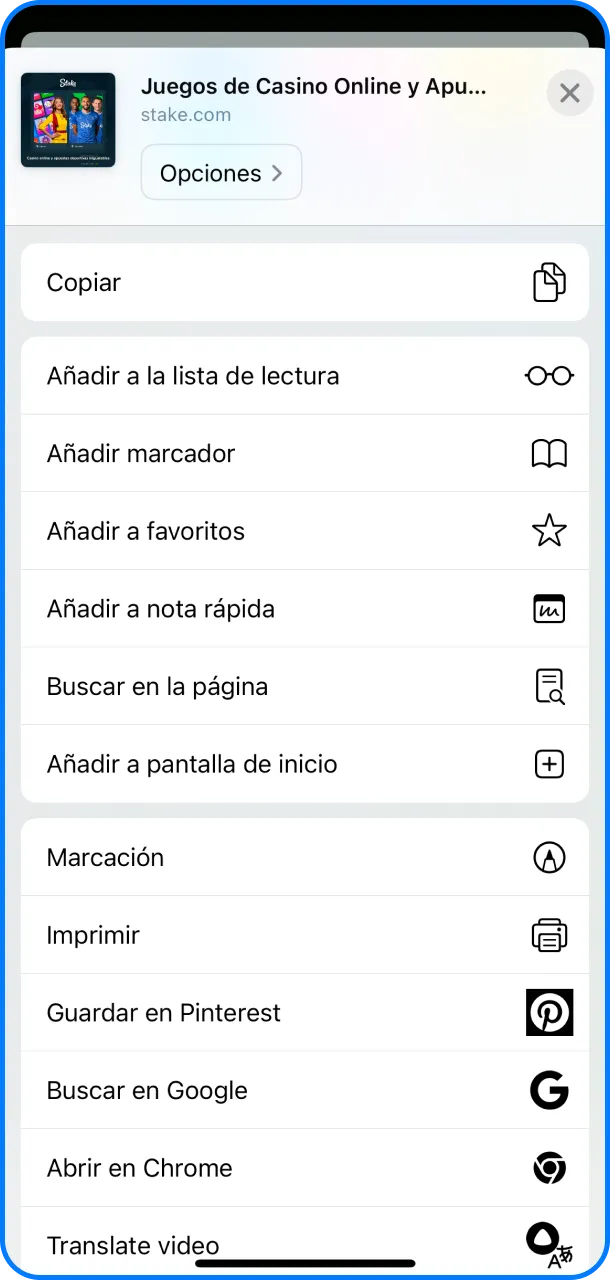Select the bookmark icon for Añadir marcador

(549, 453)
